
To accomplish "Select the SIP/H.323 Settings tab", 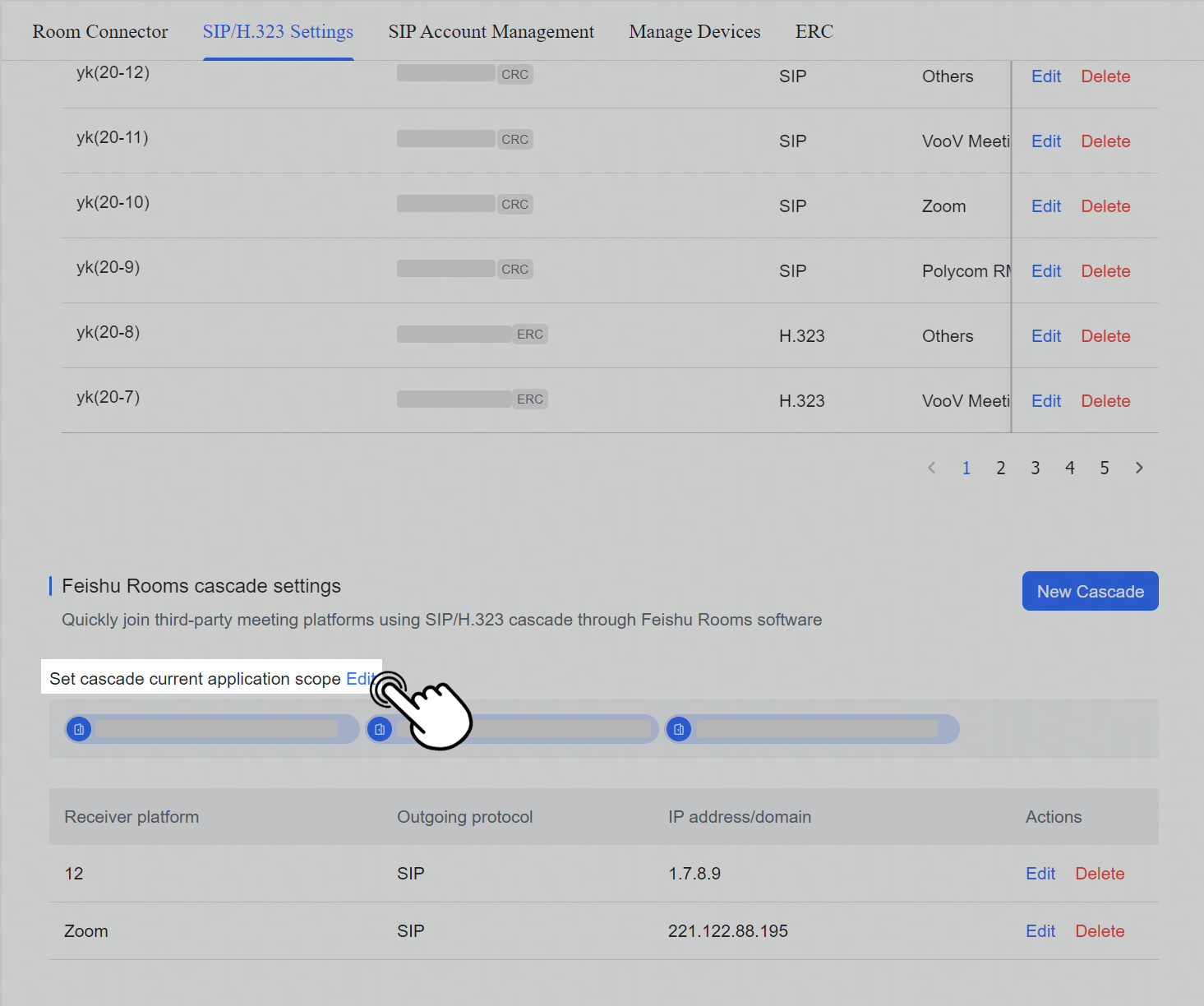I will click(x=278, y=31).
